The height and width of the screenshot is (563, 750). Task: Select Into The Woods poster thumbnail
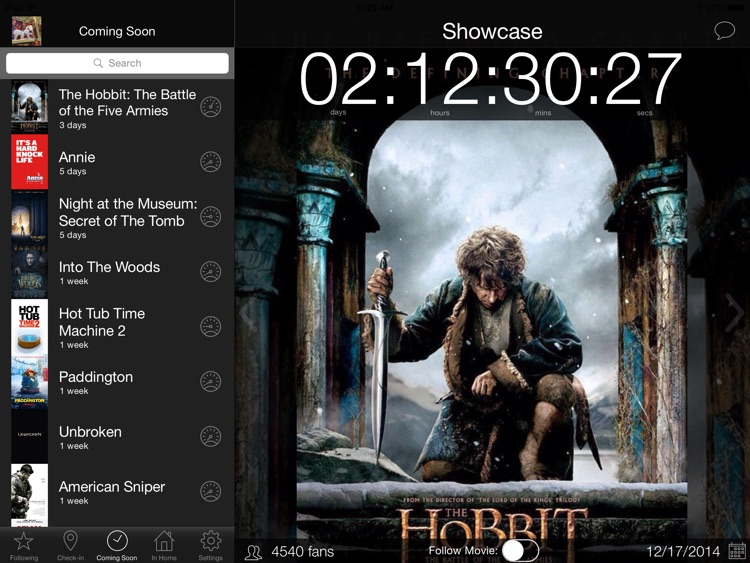click(29, 272)
